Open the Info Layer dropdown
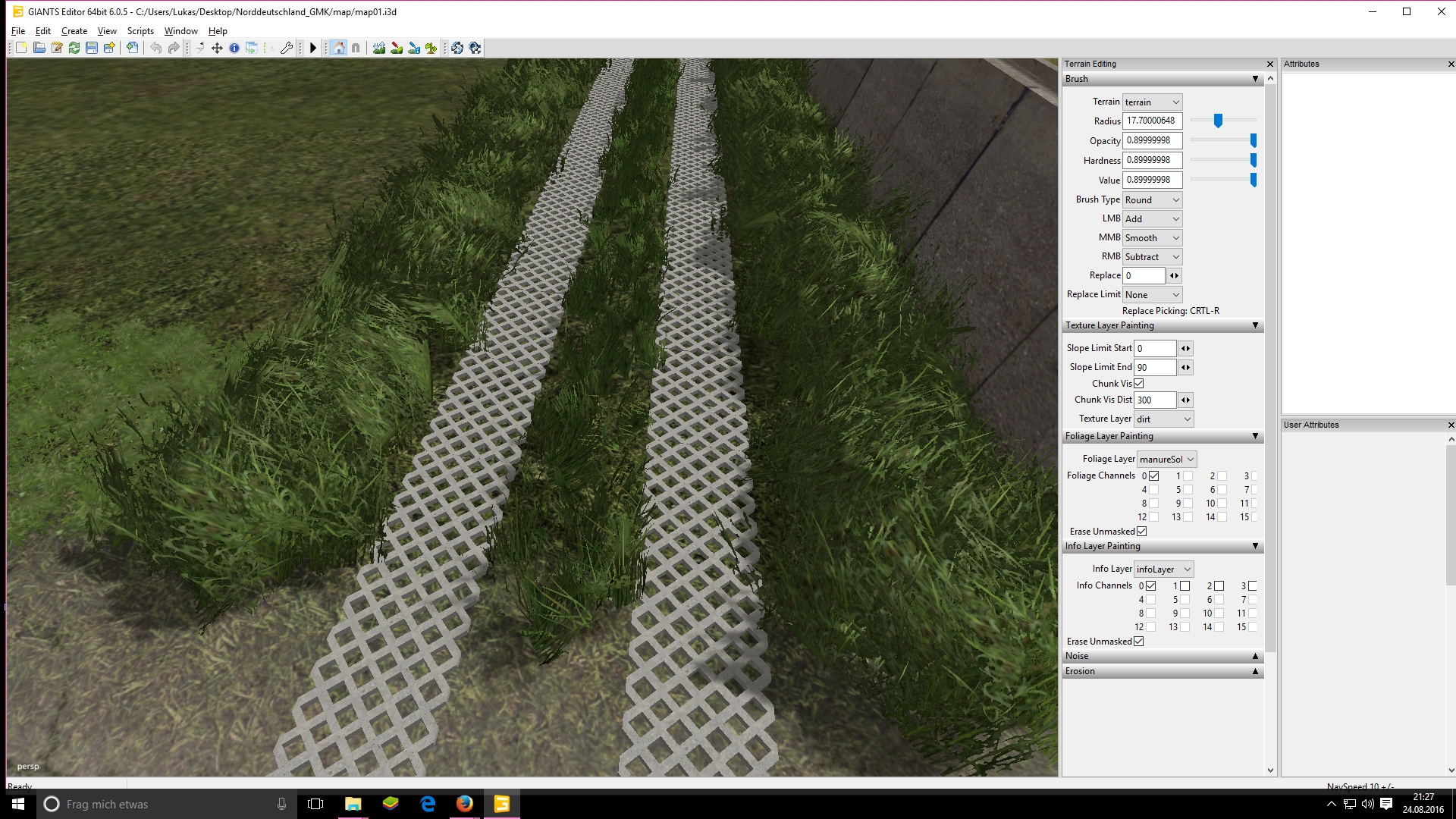The image size is (1456, 819). 1163,570
